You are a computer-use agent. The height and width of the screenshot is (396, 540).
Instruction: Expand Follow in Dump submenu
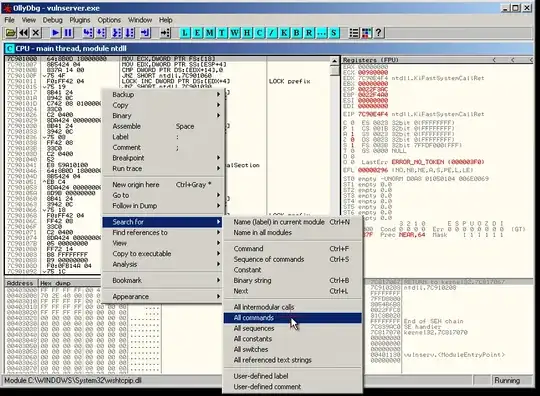point(164,206)
